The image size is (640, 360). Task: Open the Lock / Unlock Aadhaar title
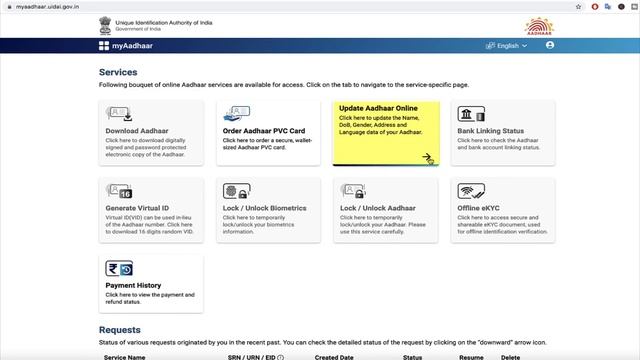coord(378,208)
